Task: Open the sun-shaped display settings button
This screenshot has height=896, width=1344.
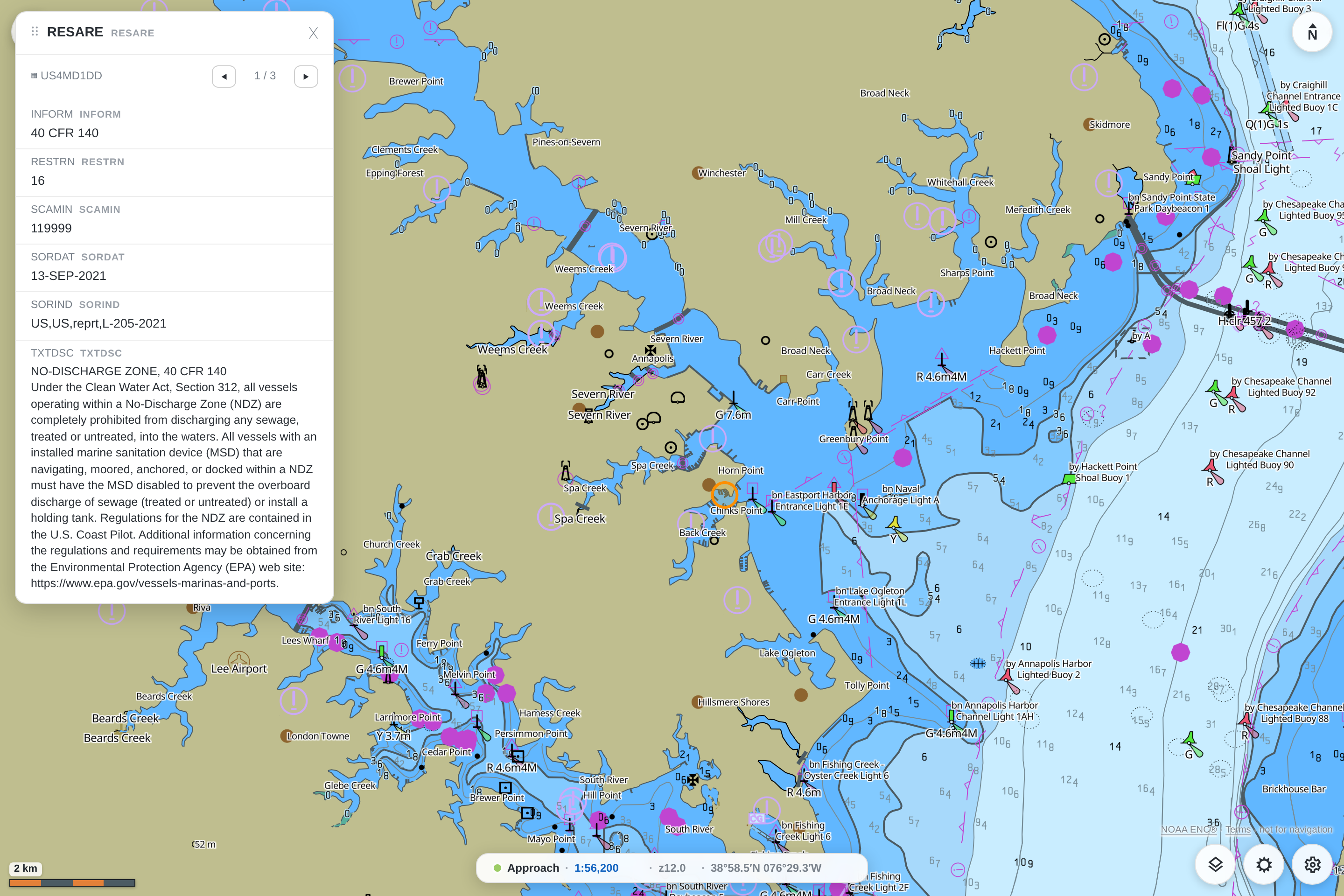Action: [x=1263, y=864]
